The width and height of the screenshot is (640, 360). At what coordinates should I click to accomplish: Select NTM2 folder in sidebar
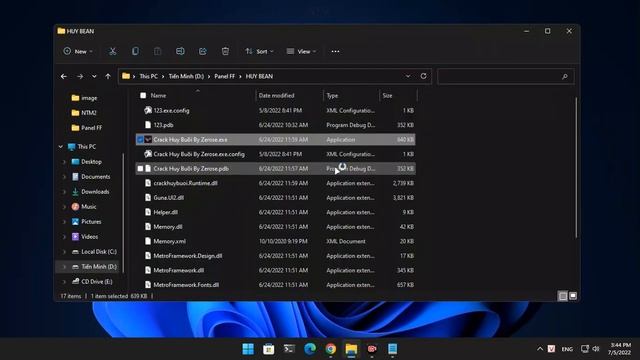84,113
